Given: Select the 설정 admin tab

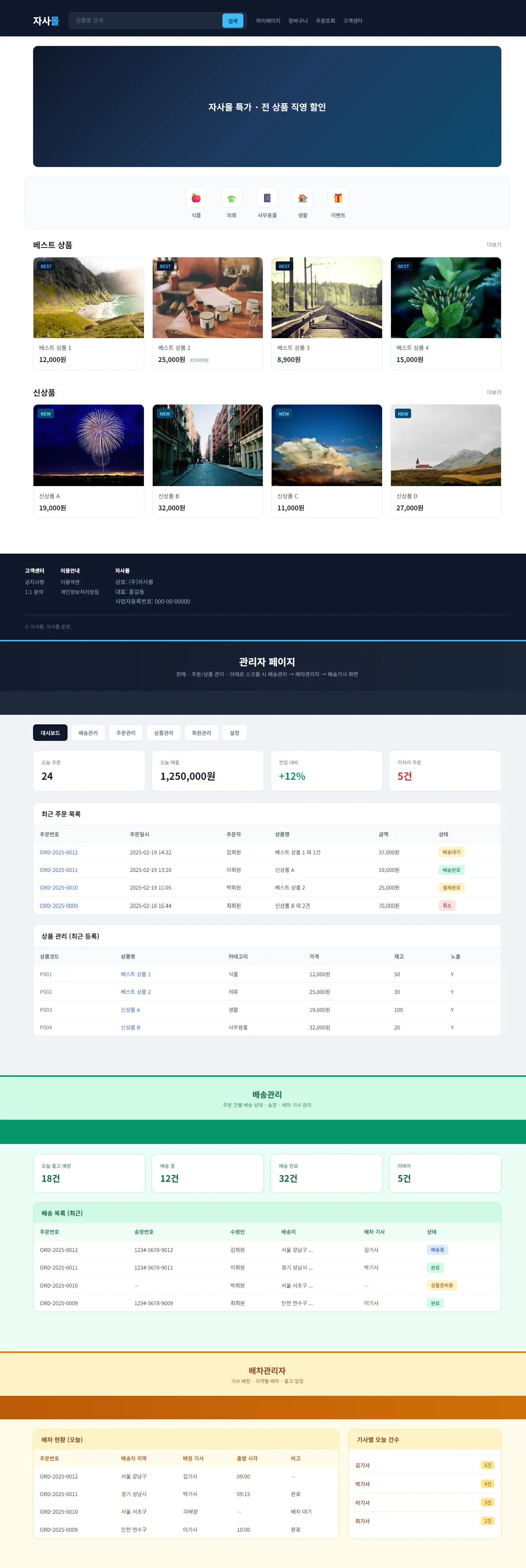Looking at the screenshot, I should point(235,733).
